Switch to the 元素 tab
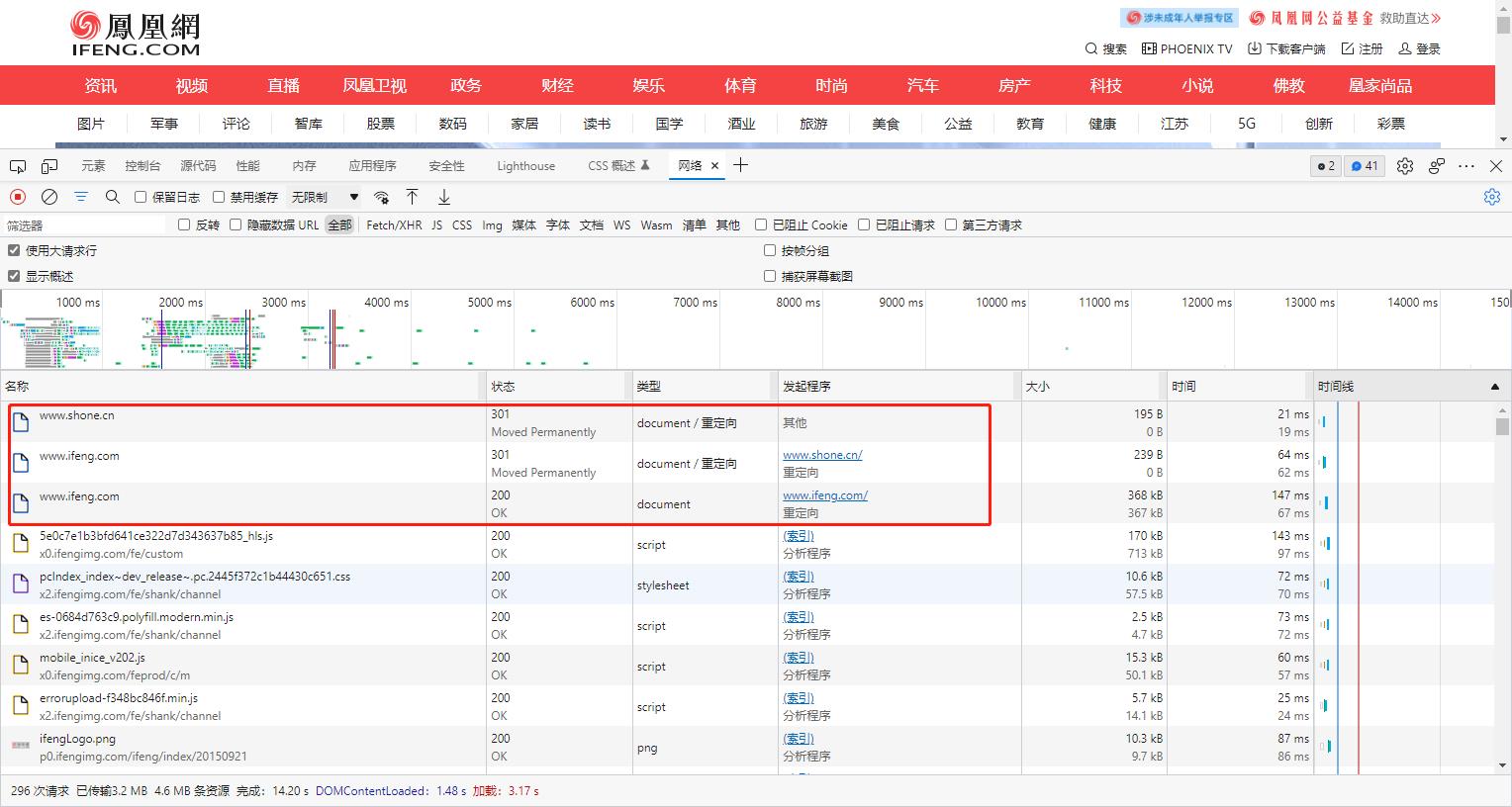1512x807 pixels. click(x=93, y=166)
